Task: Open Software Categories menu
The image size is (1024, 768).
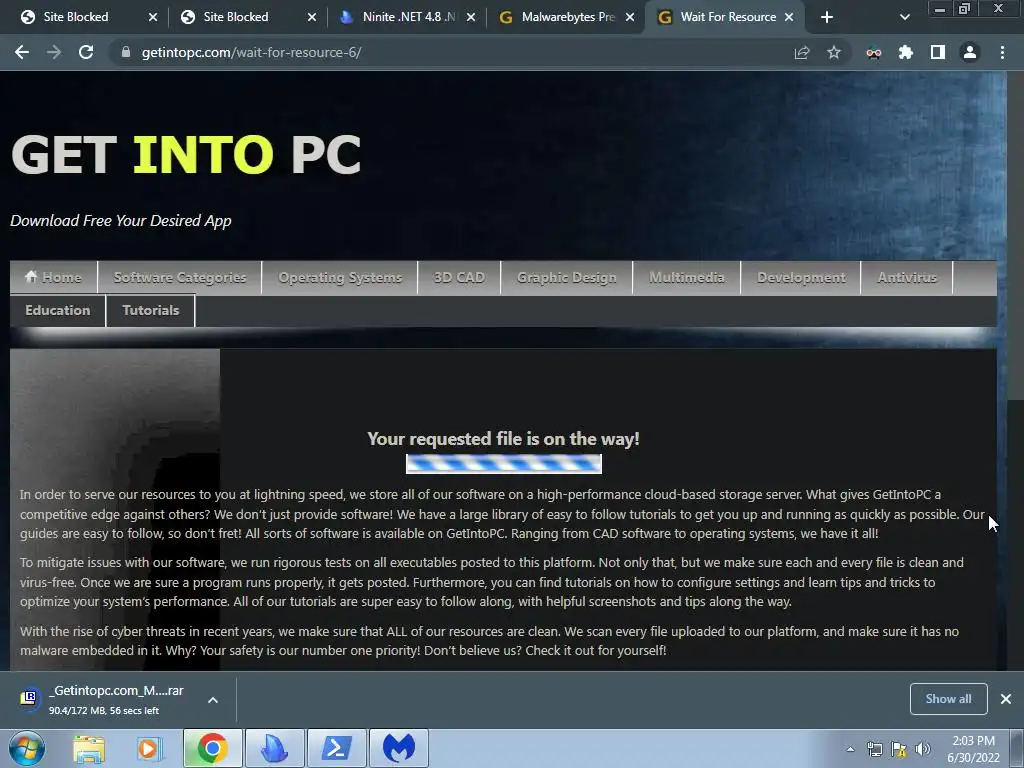Action: click(x=180, y=277)
